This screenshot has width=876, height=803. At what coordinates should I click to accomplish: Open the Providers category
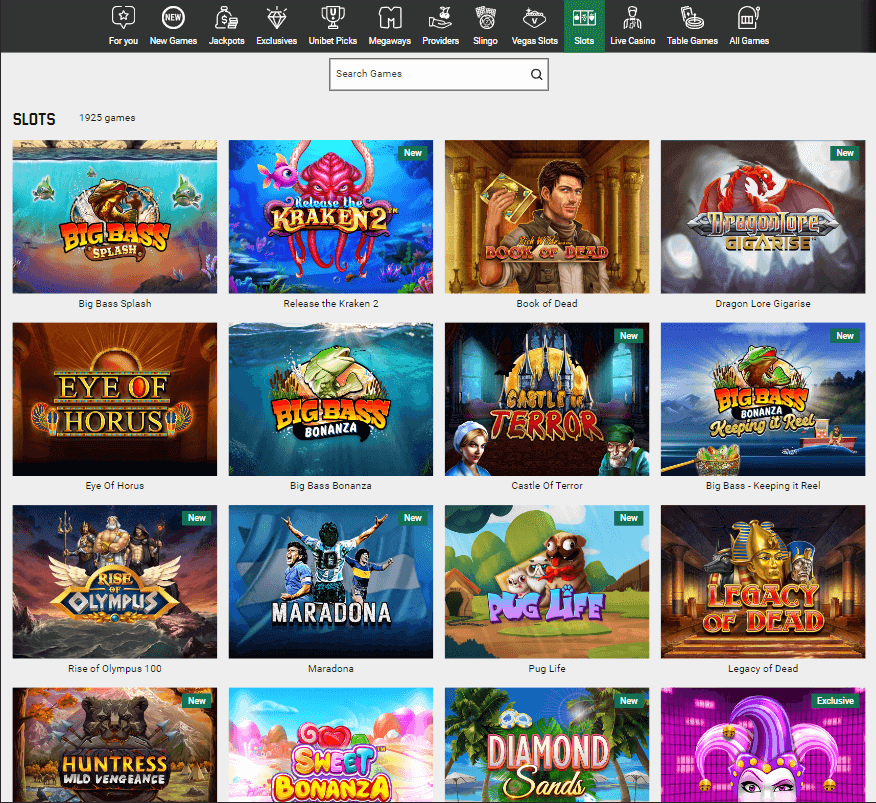[440, 27]
